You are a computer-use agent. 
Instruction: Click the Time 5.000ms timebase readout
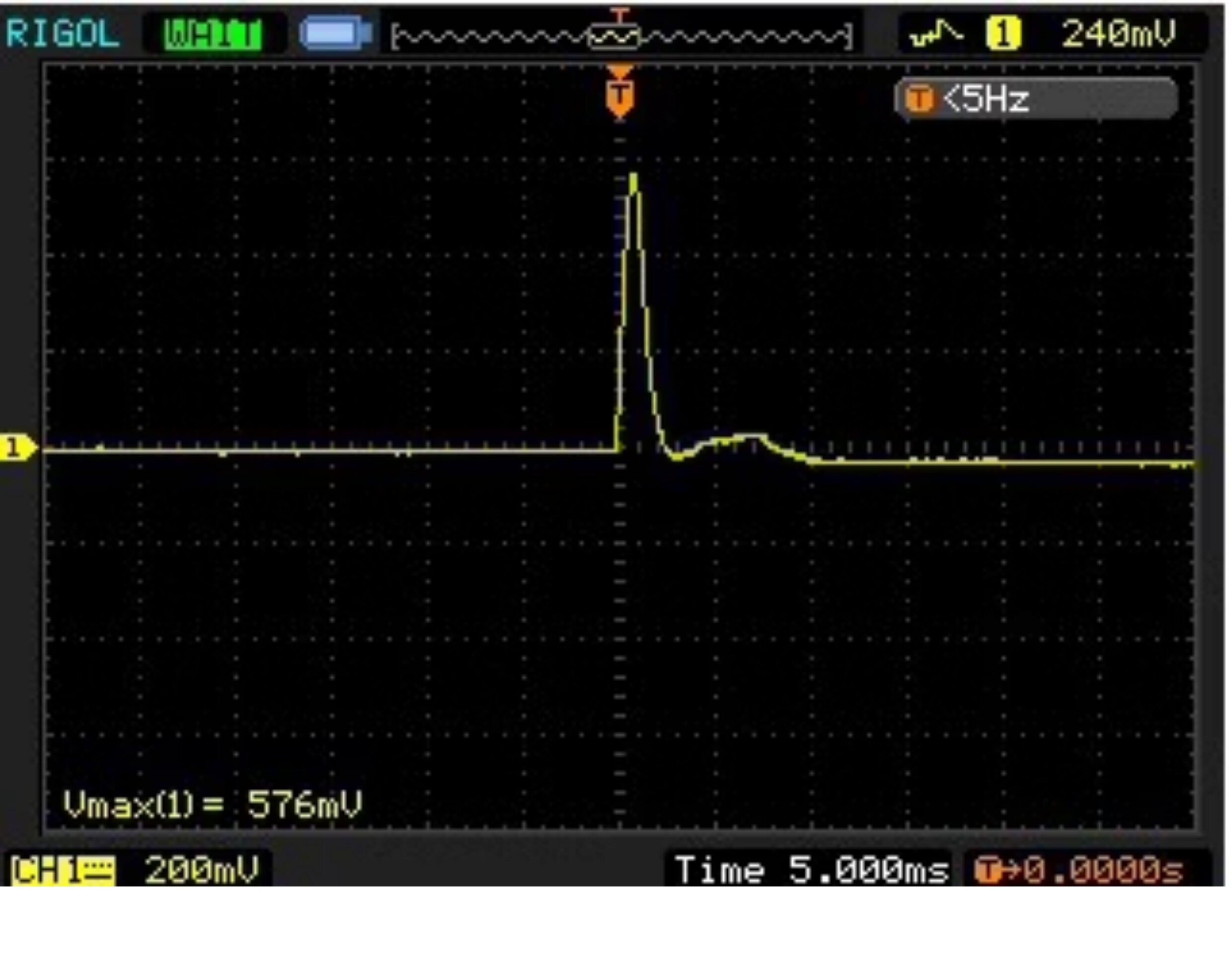[812, 870]
